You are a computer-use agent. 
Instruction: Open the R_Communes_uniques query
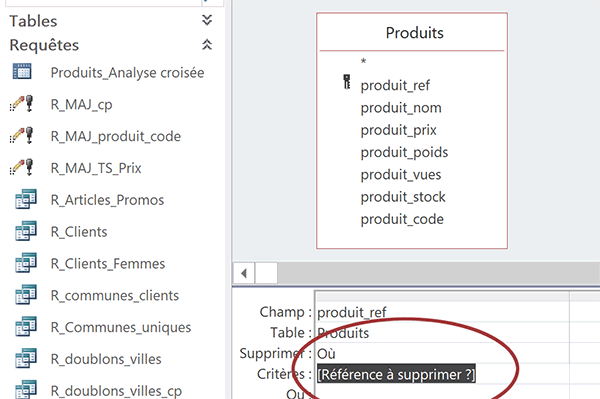click(x=121, y=327)
